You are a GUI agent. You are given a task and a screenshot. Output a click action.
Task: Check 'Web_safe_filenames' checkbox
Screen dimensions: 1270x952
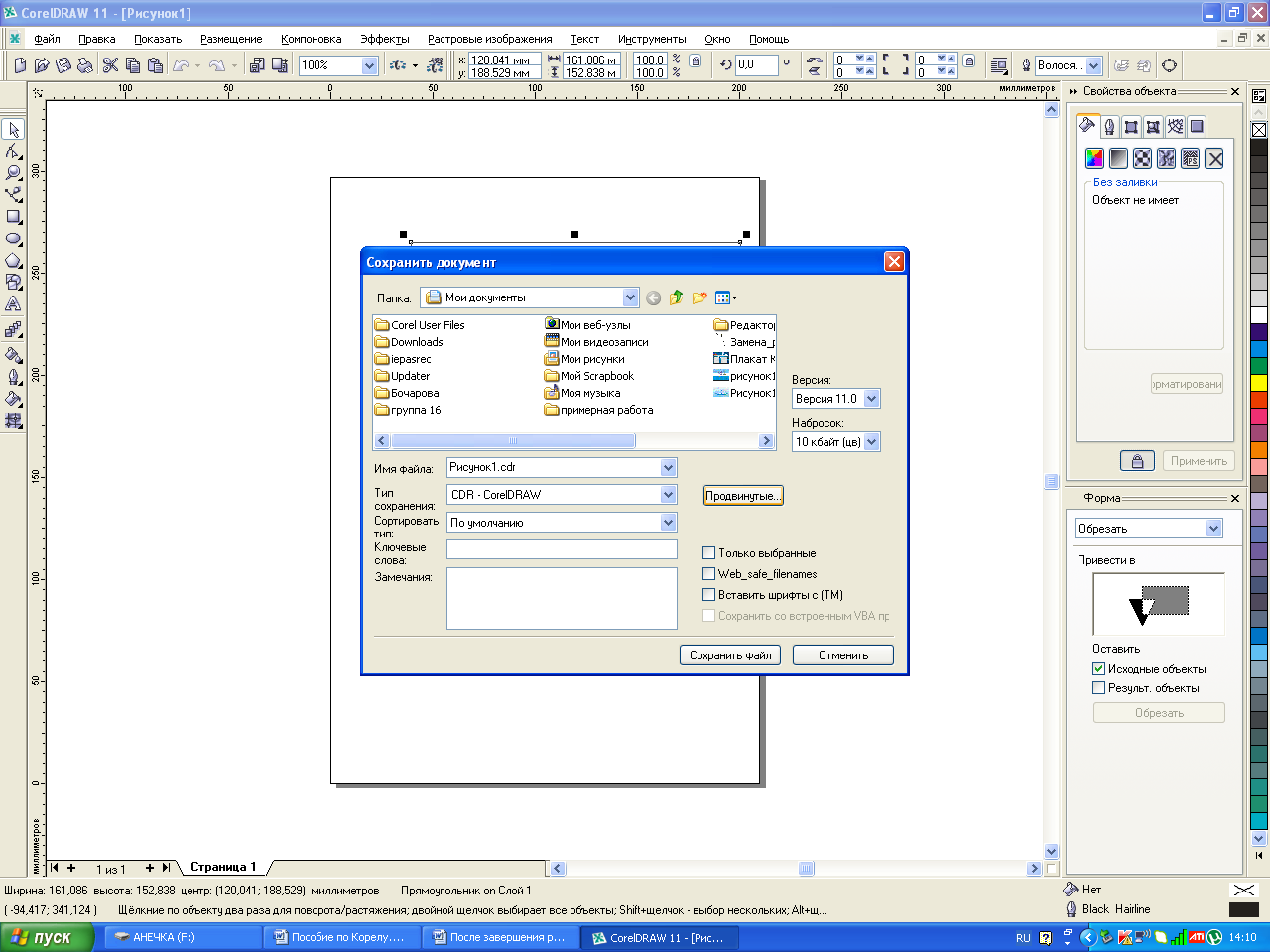click(708, 574)
